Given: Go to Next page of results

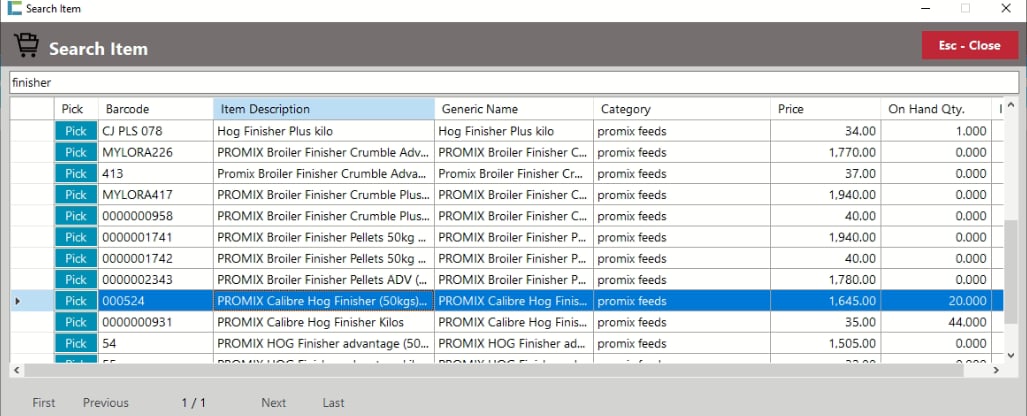Looking at the screenshot, I should (273, 403).
